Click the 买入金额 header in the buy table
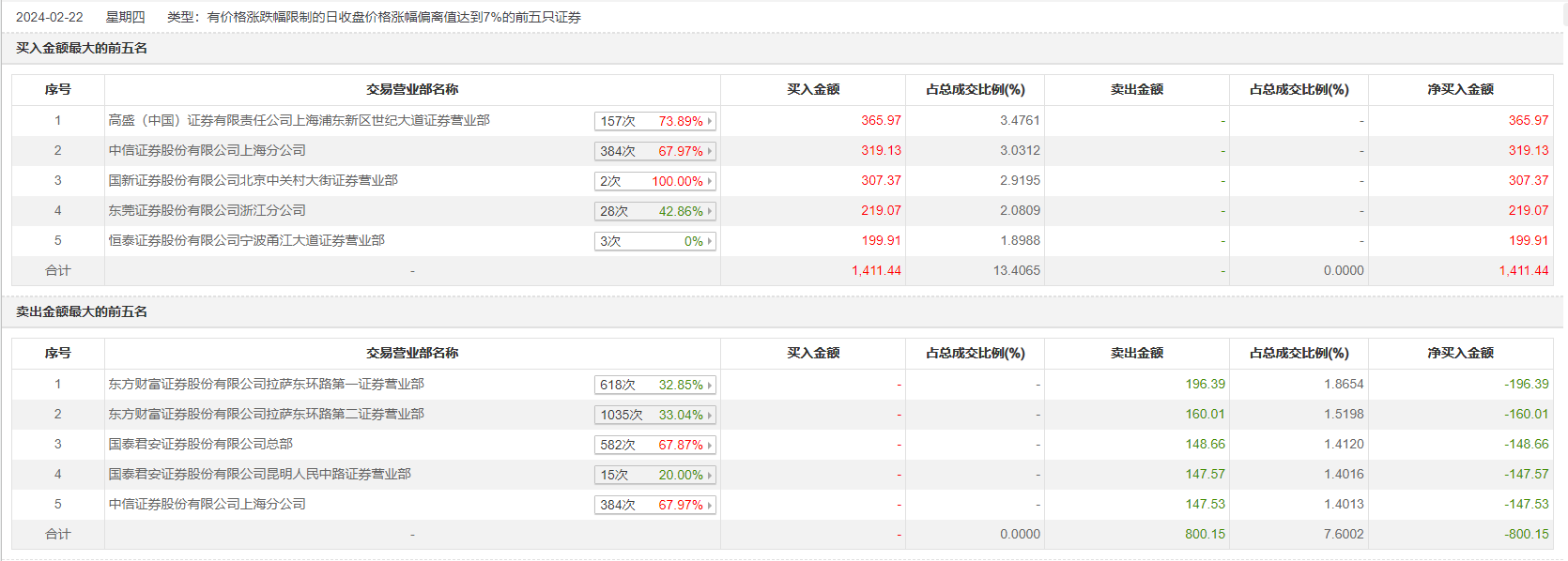The image size is (1568, 561). 813,89
